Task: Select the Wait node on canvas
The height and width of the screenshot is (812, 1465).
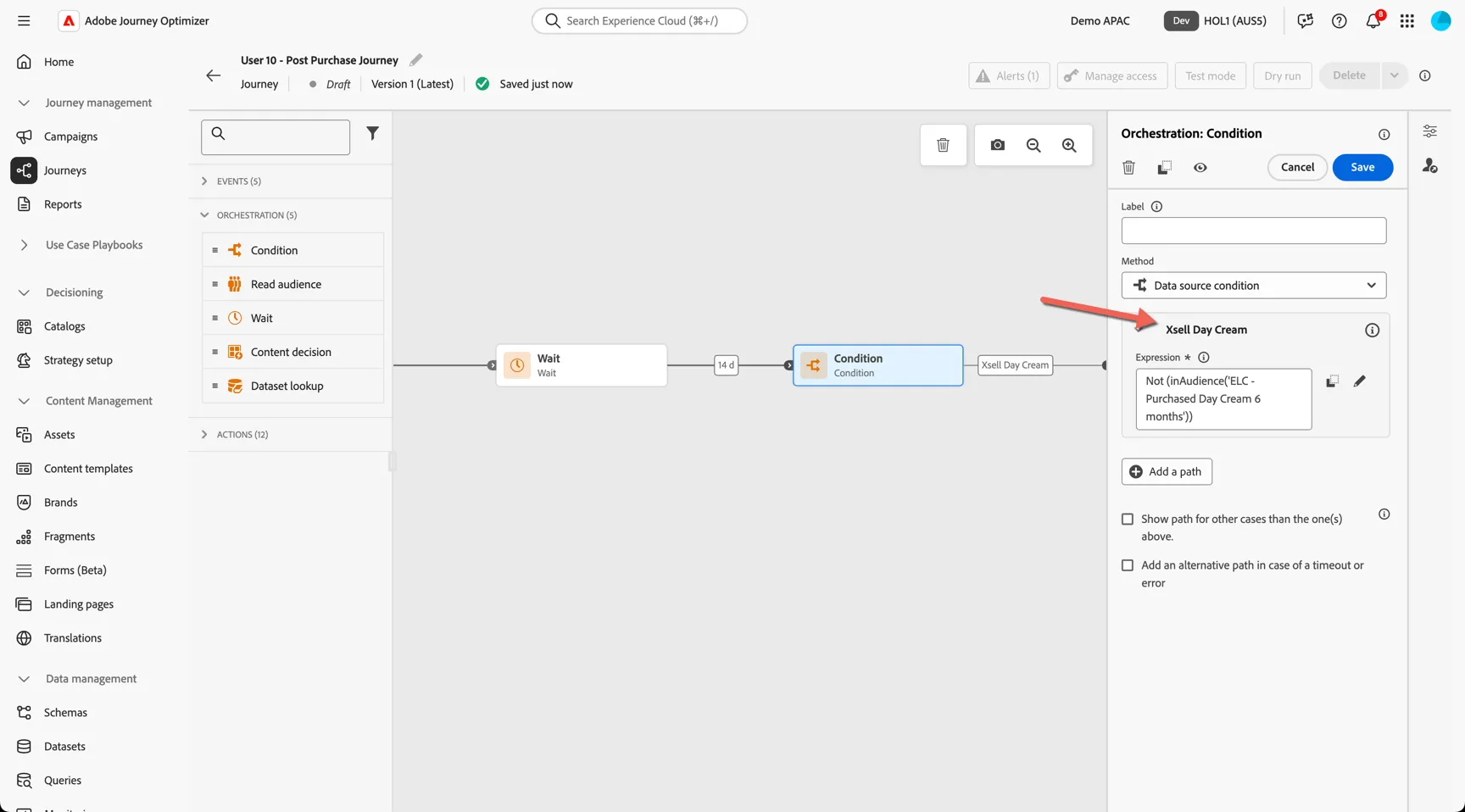Action: coord(582,365)
